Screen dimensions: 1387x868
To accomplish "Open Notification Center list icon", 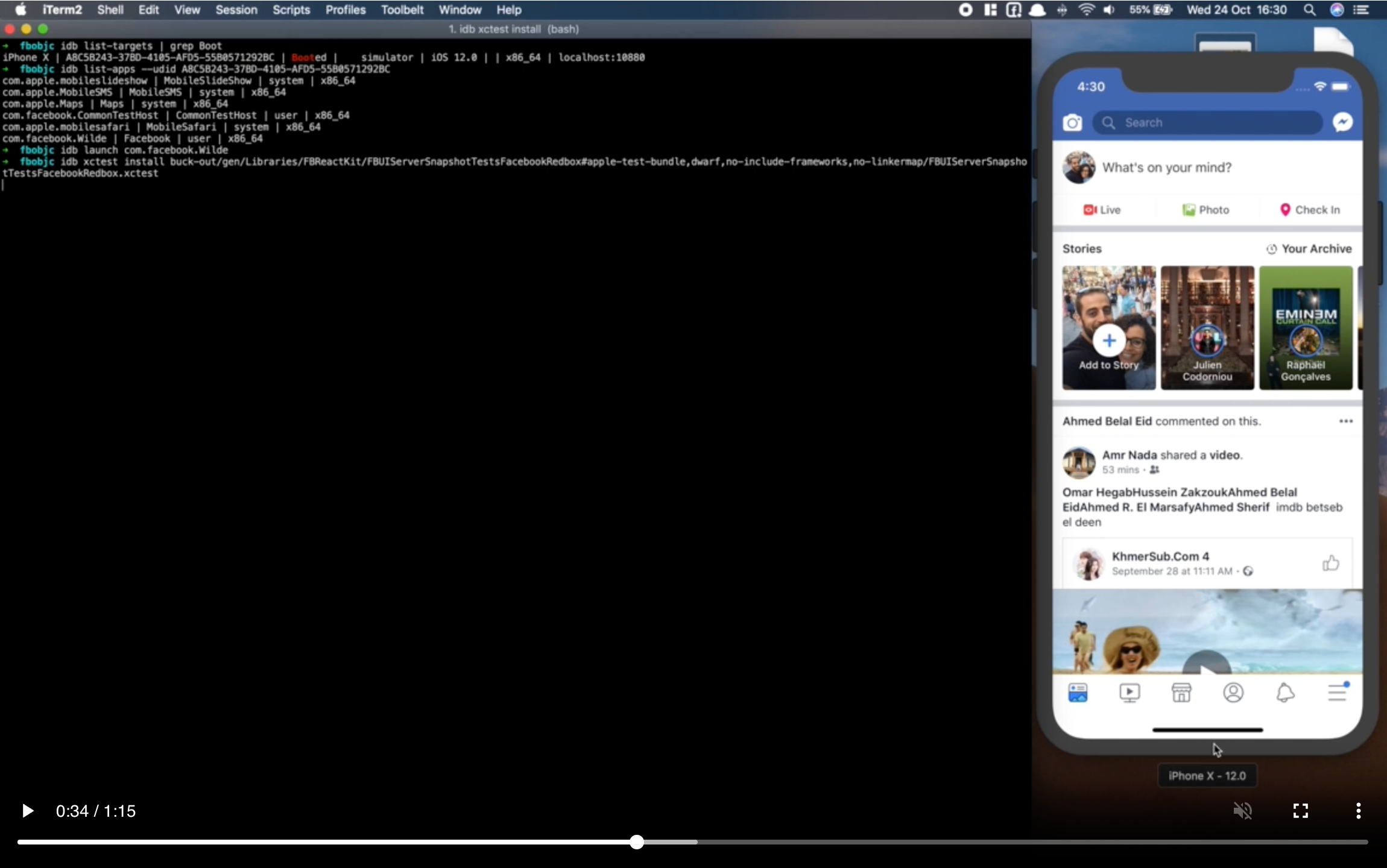I will click(1360, 10).
